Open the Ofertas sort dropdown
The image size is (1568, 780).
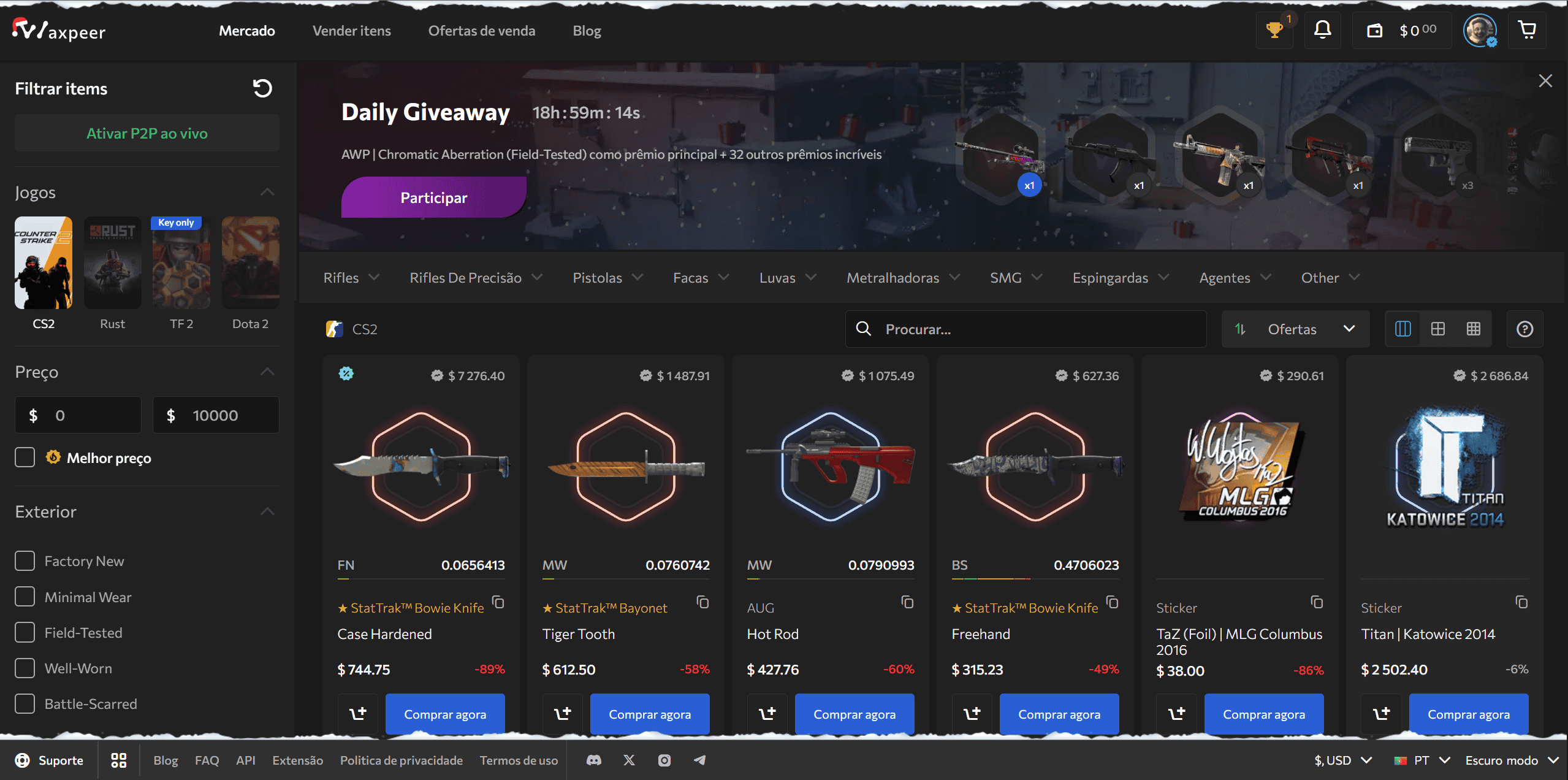point(1295,329)
